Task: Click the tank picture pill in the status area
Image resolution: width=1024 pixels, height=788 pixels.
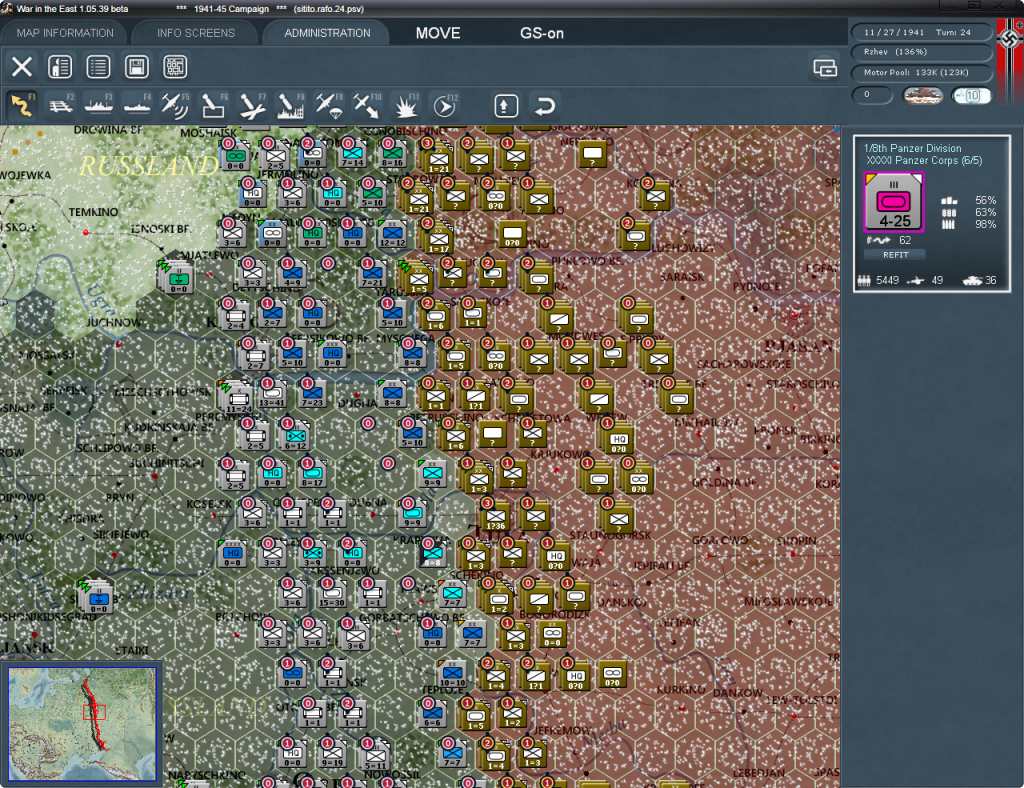Action: coord(922,95)
